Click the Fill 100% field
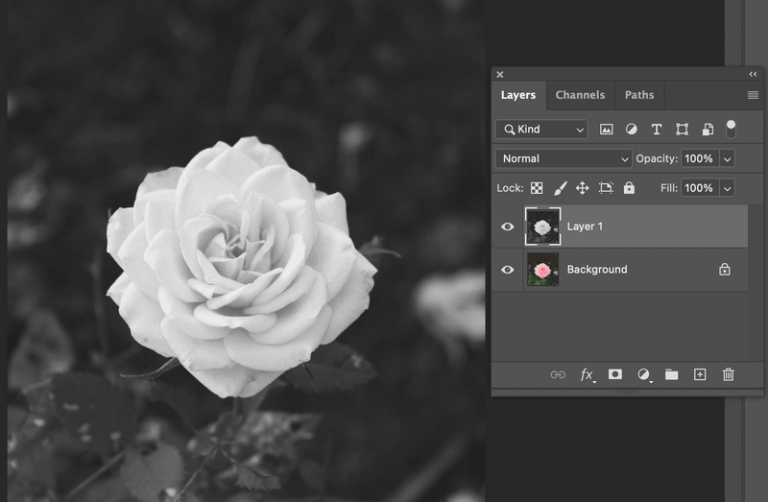Image resolution: width=768 pixels, height=502 pixels. (700, 188)
